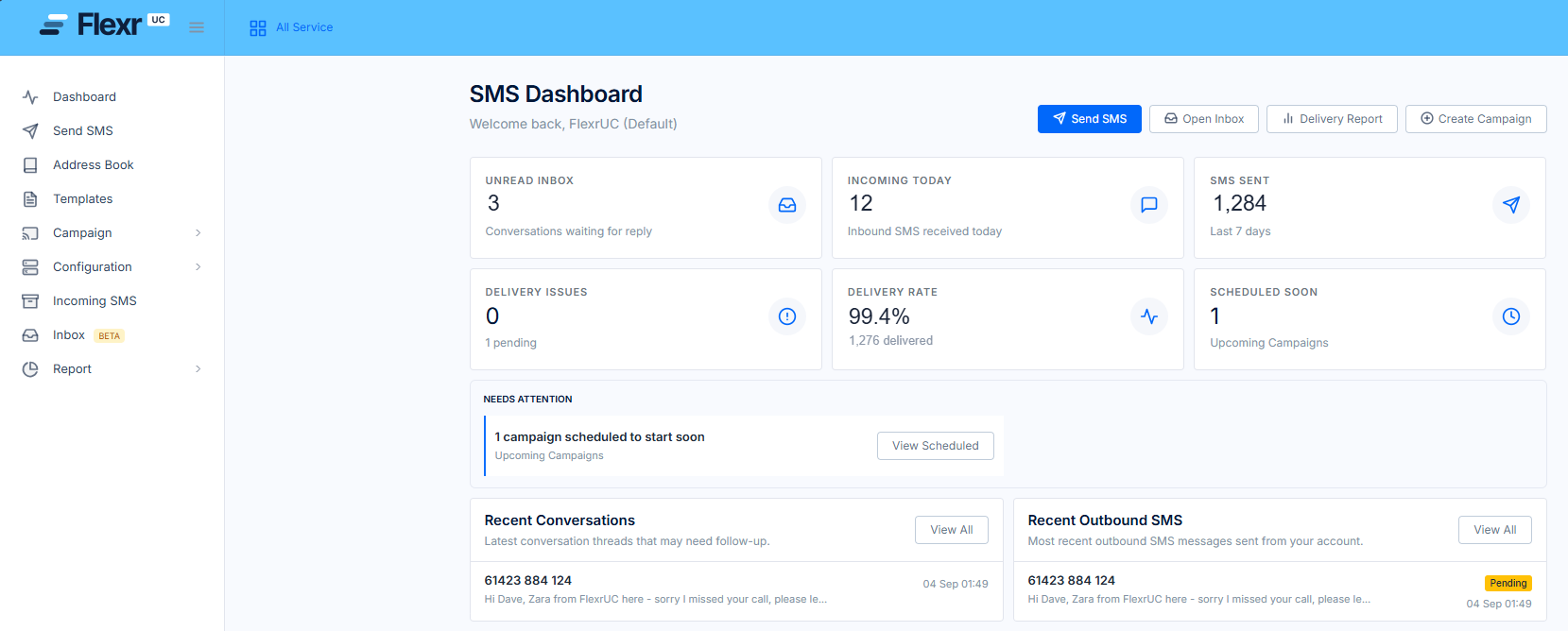1568x631 pixels.
Task: Click the Recent Conversations heading
Action: point(560,520)
